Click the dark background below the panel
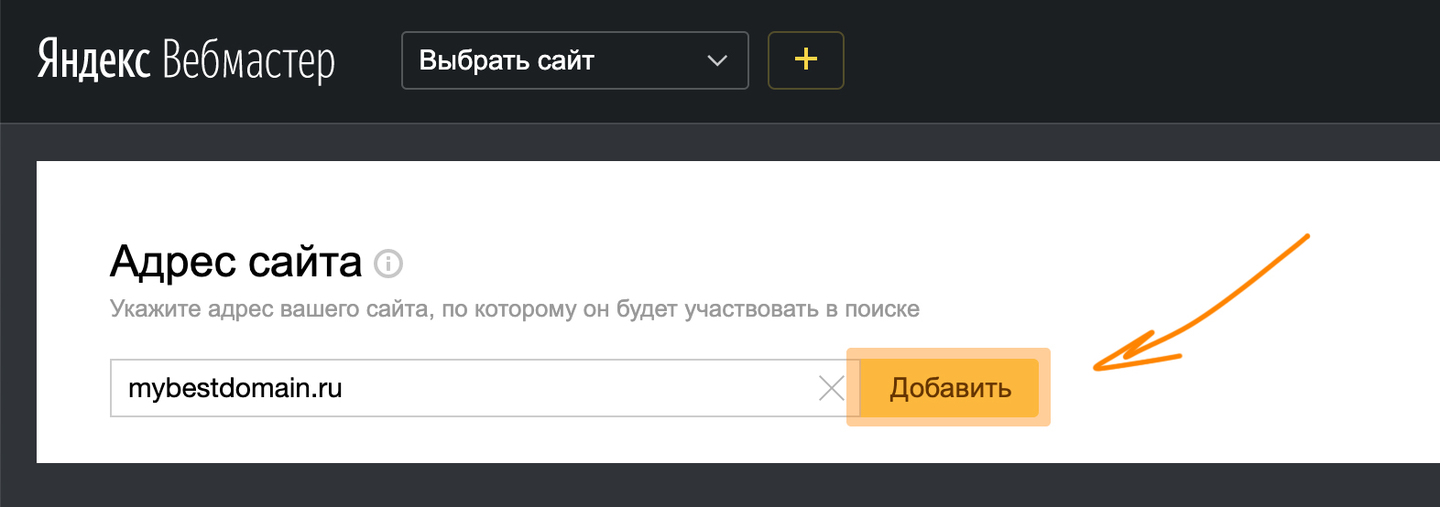1440x507 pixels. point(700,486)
